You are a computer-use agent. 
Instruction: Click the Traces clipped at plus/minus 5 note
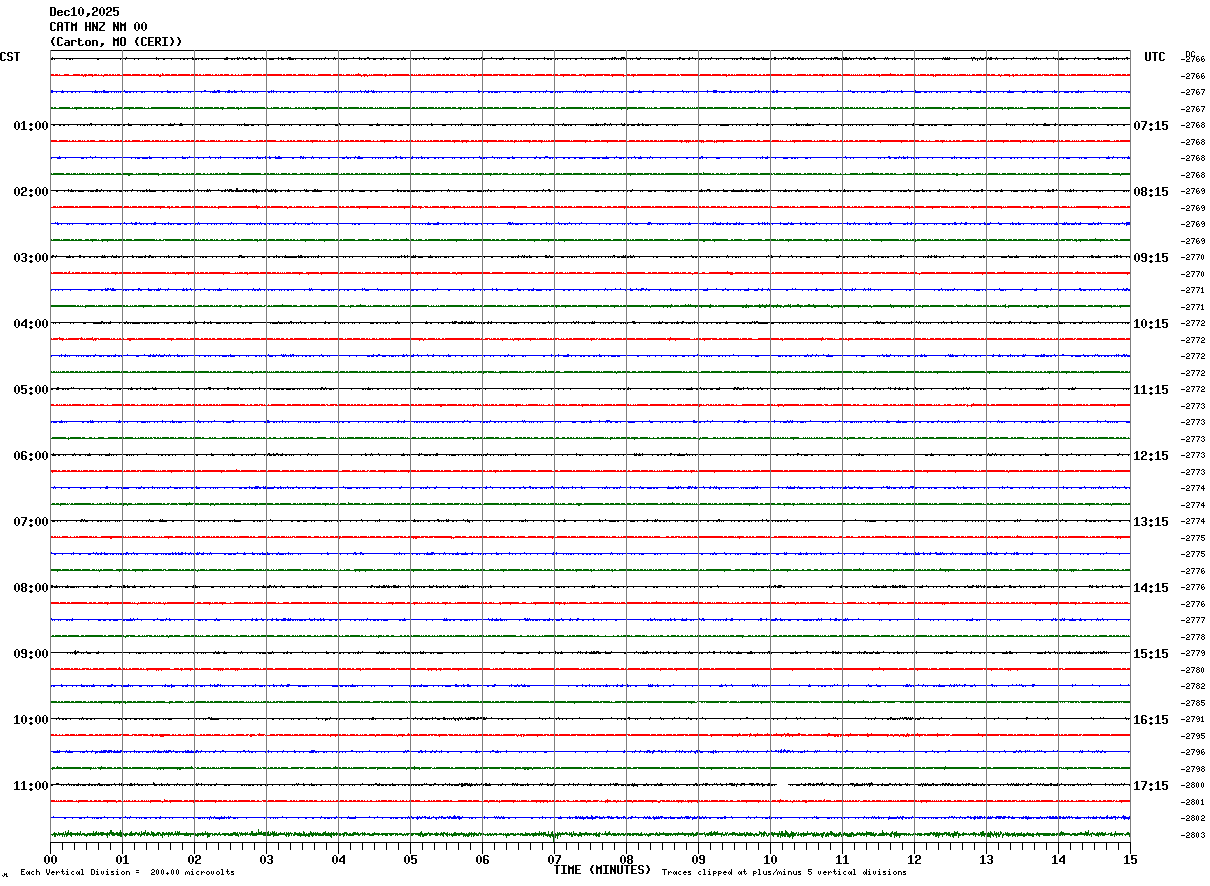[x=784, y=873]
